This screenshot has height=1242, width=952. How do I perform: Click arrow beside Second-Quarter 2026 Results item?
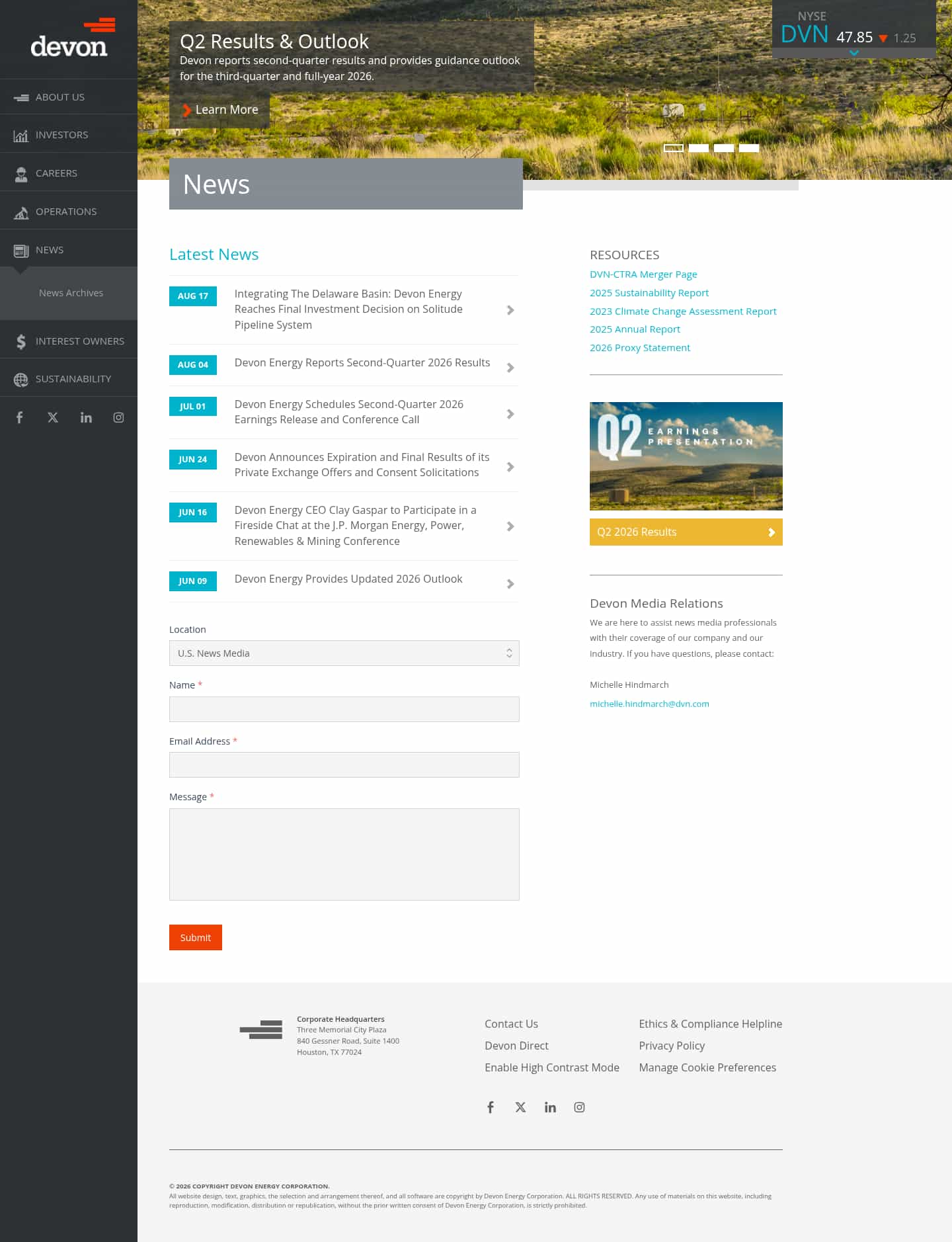click(x=510, y=368)
